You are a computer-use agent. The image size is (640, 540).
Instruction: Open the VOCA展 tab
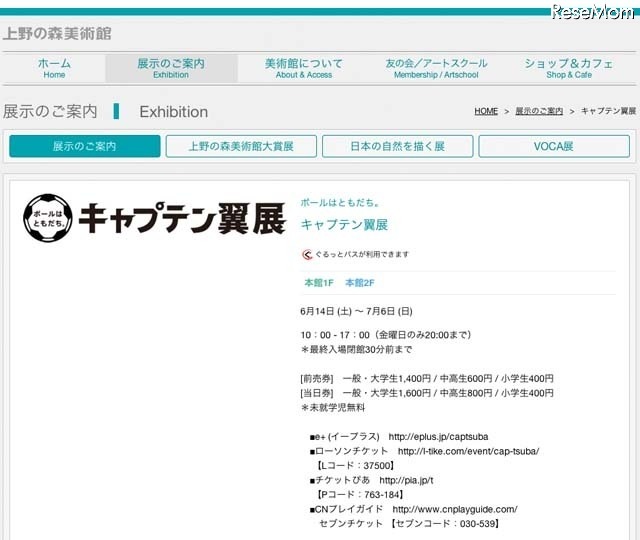coord(554,146)
